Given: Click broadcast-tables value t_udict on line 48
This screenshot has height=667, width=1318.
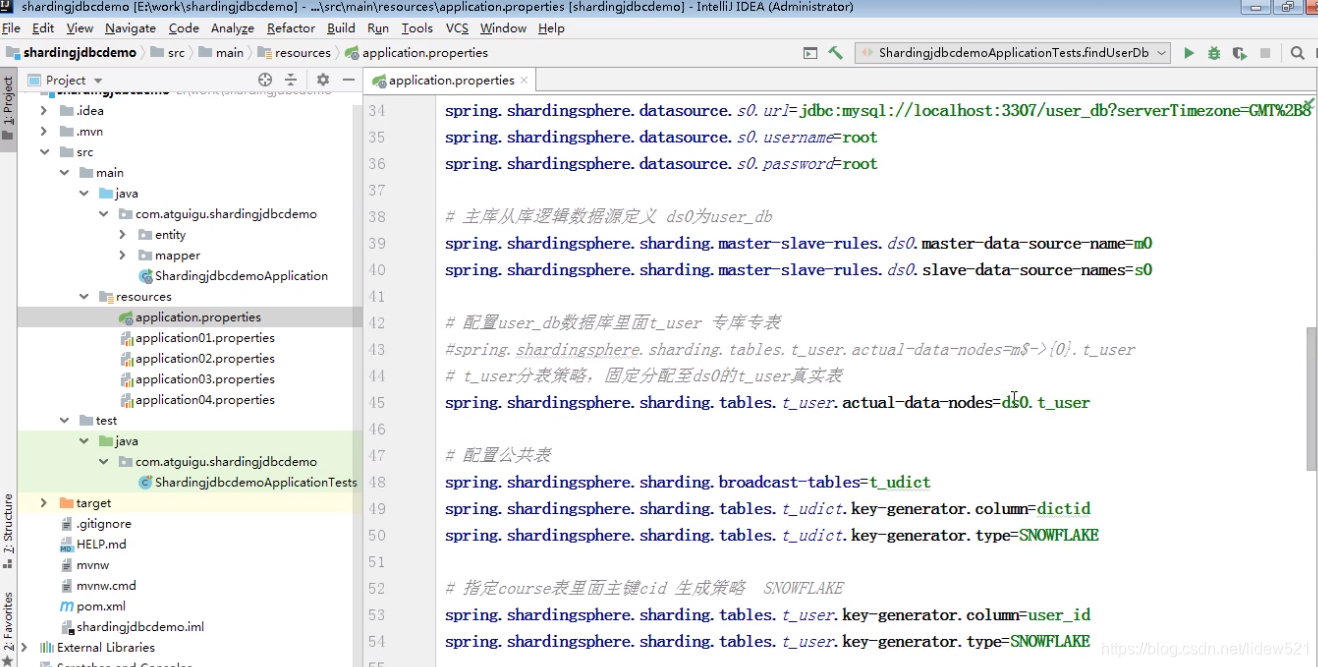Looking at the screenshot, I should (x=899, y=482).
